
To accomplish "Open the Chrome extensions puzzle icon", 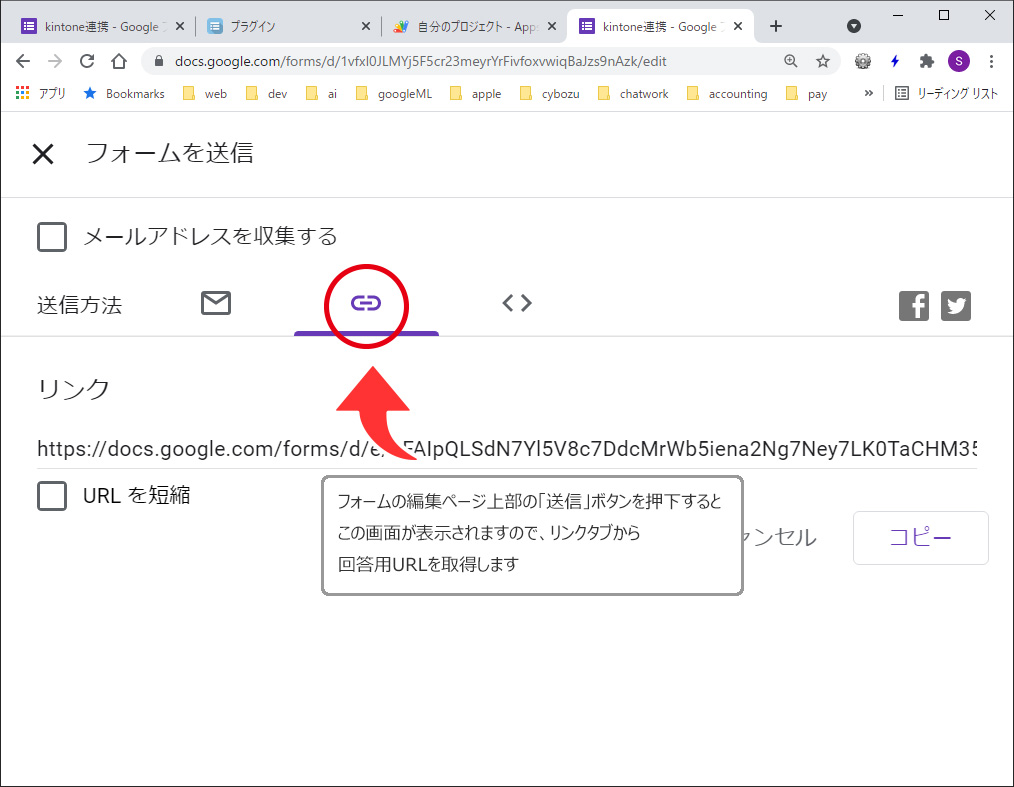I will pos(927,61).
